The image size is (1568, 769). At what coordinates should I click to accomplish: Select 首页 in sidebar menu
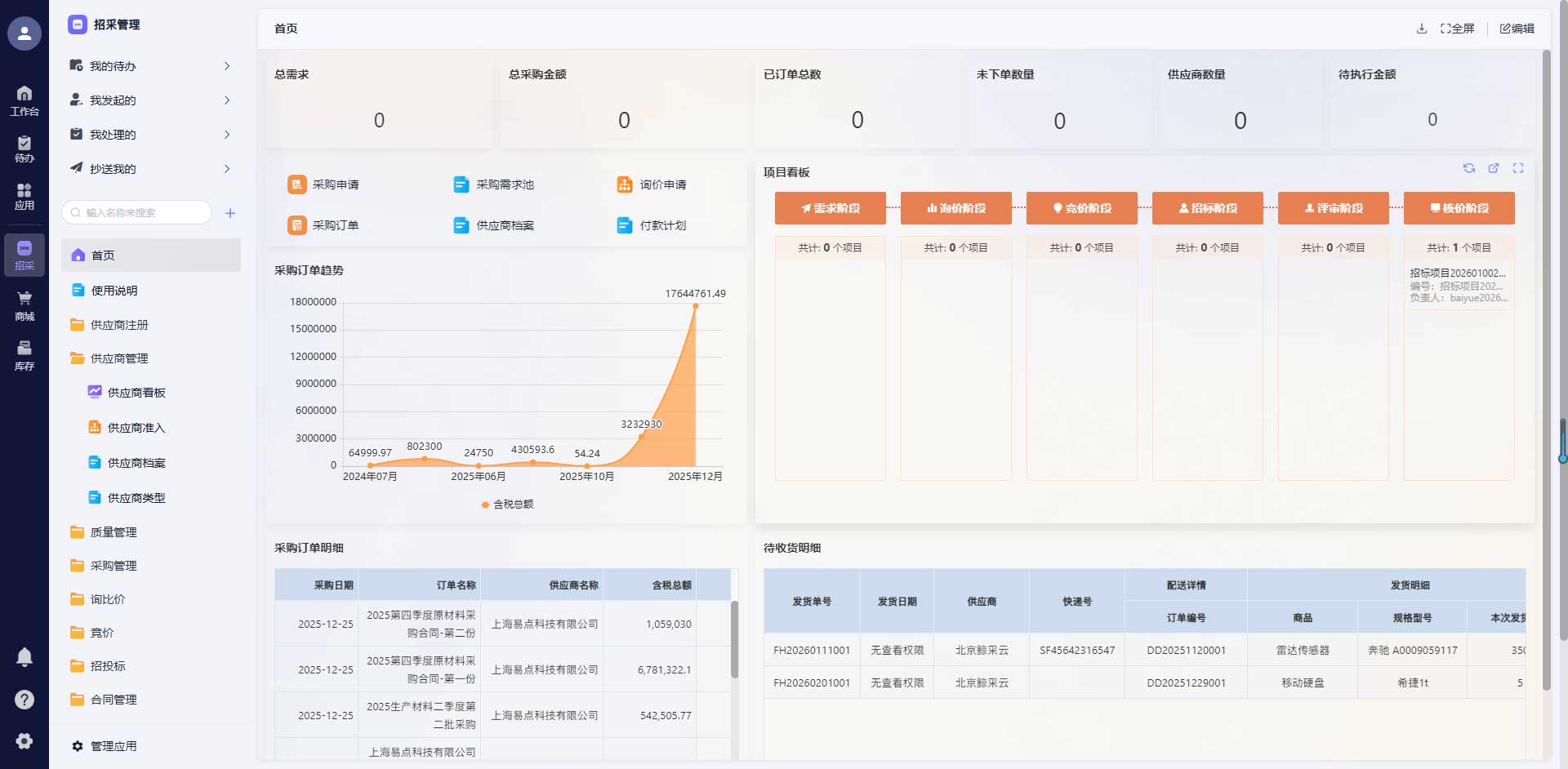pyautogui.click(x=151, y=256)
